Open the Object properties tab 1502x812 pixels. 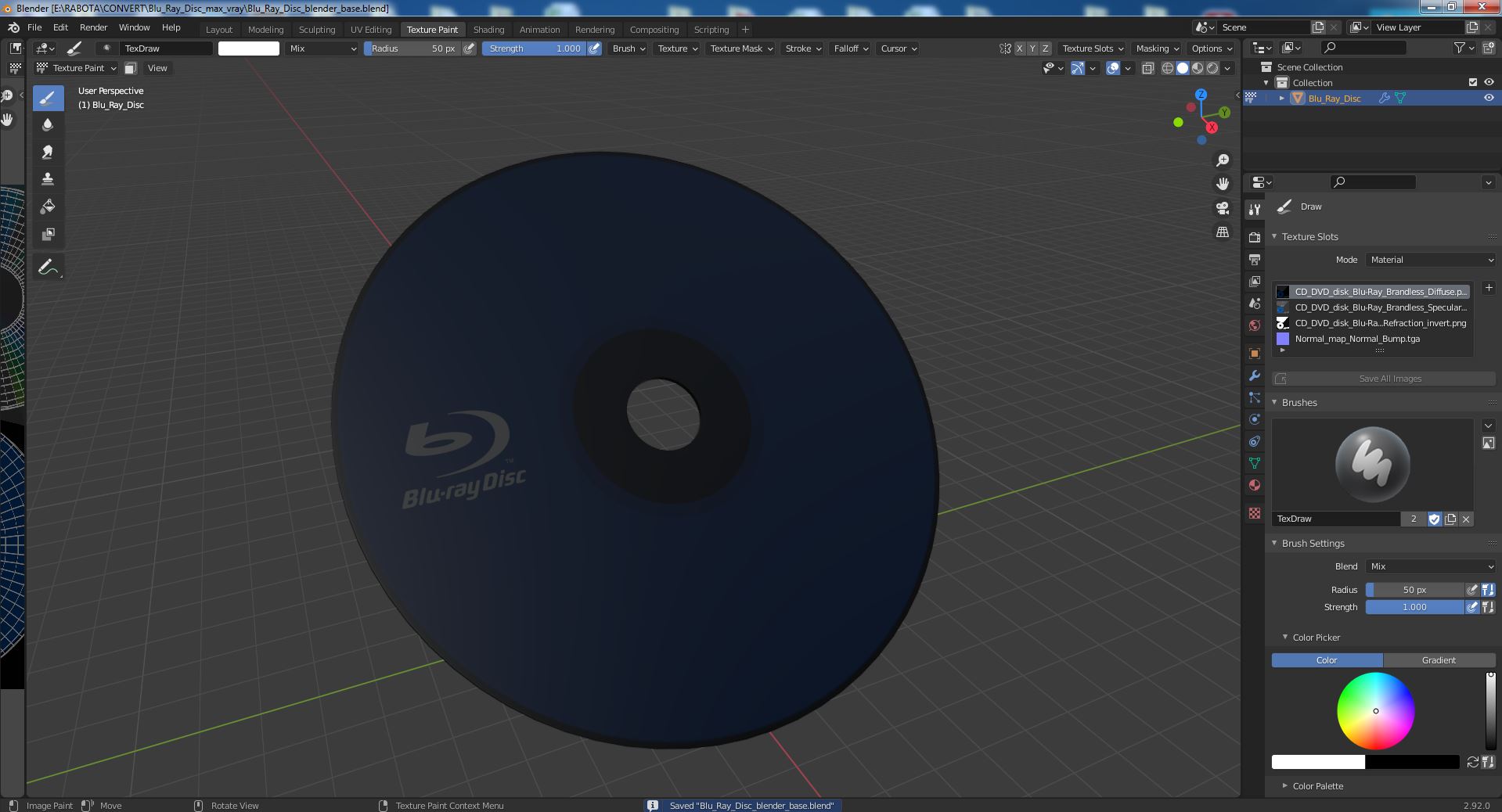click(1255, 354)
